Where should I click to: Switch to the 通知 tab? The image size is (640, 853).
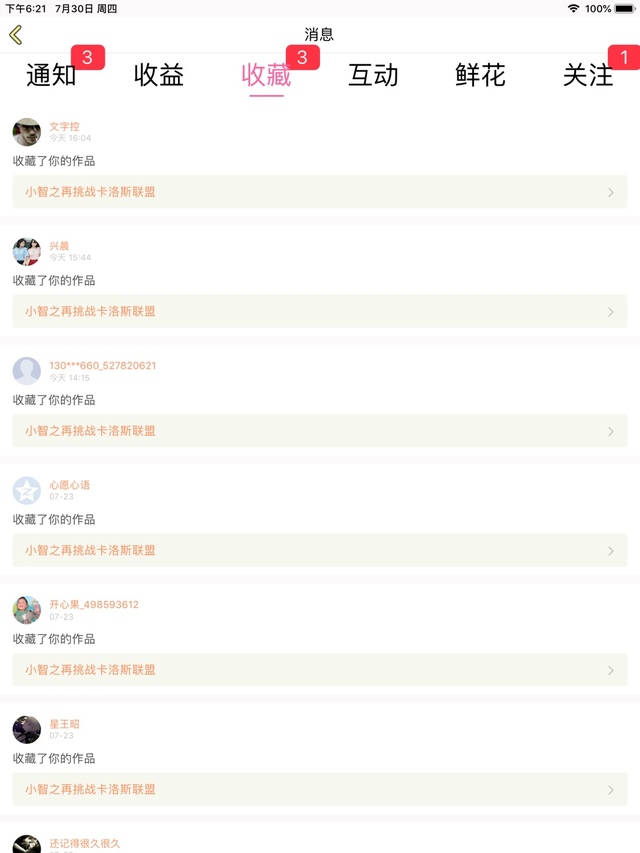click(x=51, y=75)
